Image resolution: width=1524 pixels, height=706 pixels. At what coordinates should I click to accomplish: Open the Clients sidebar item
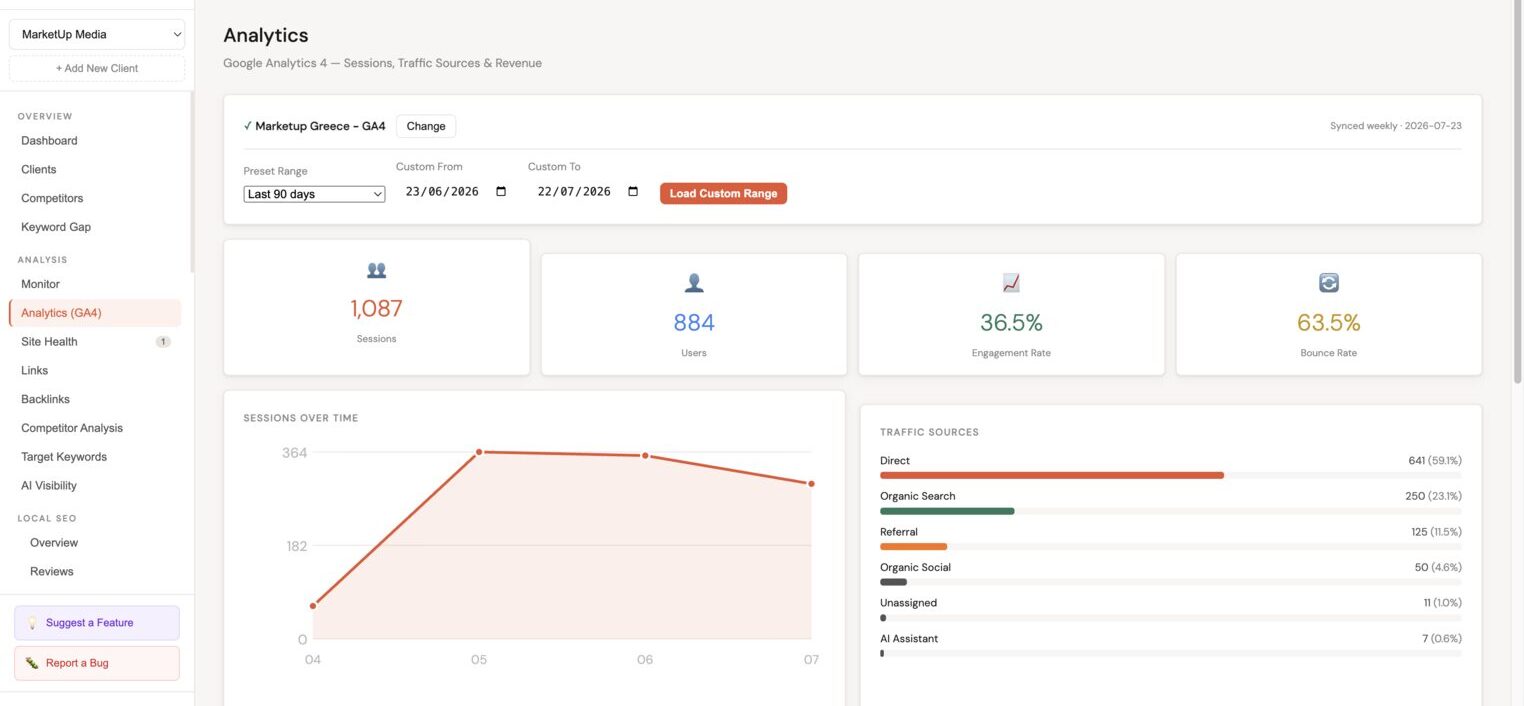[x=39, y=170]
